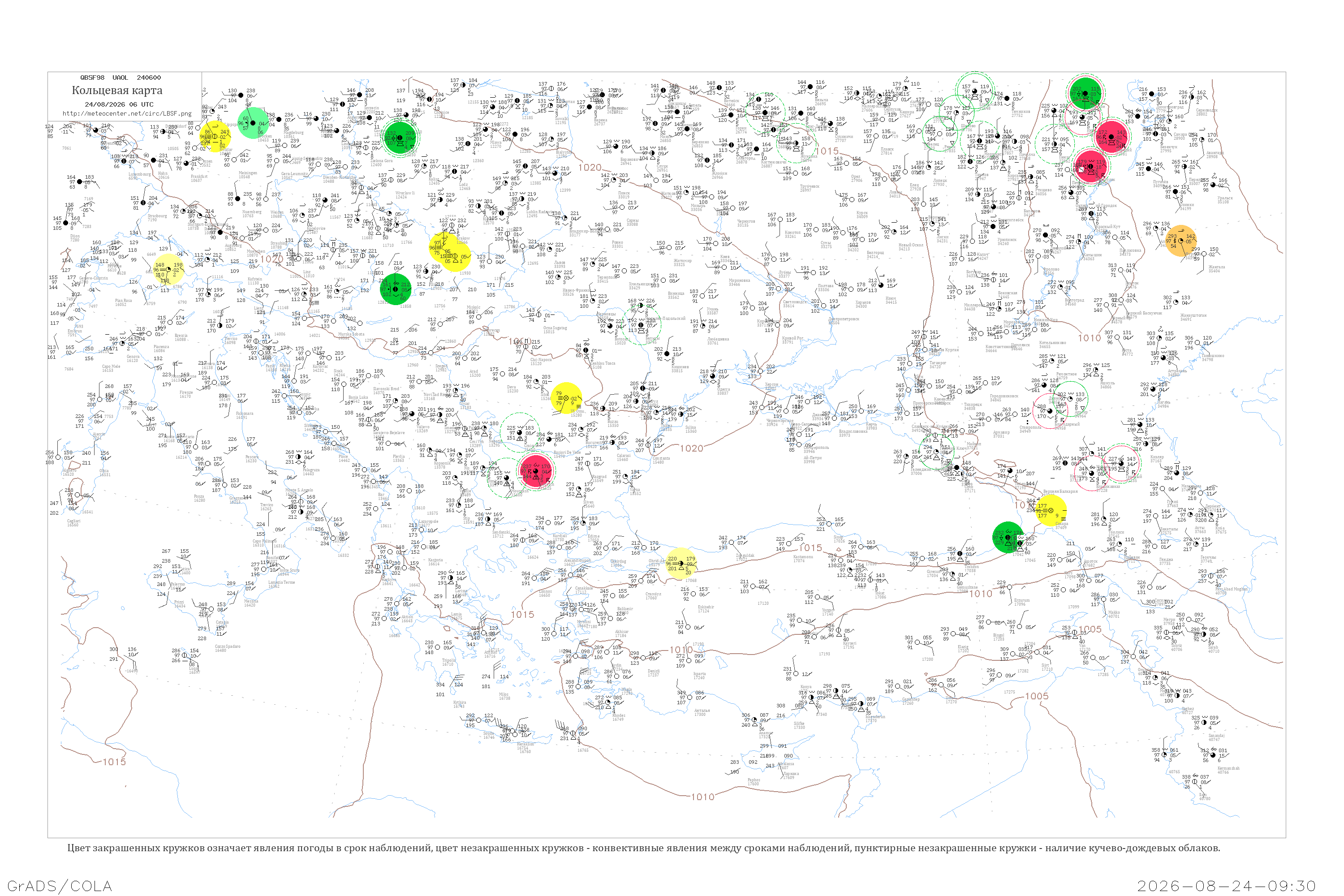Select the 'Одесса 33837' station label

coord(723,391)
